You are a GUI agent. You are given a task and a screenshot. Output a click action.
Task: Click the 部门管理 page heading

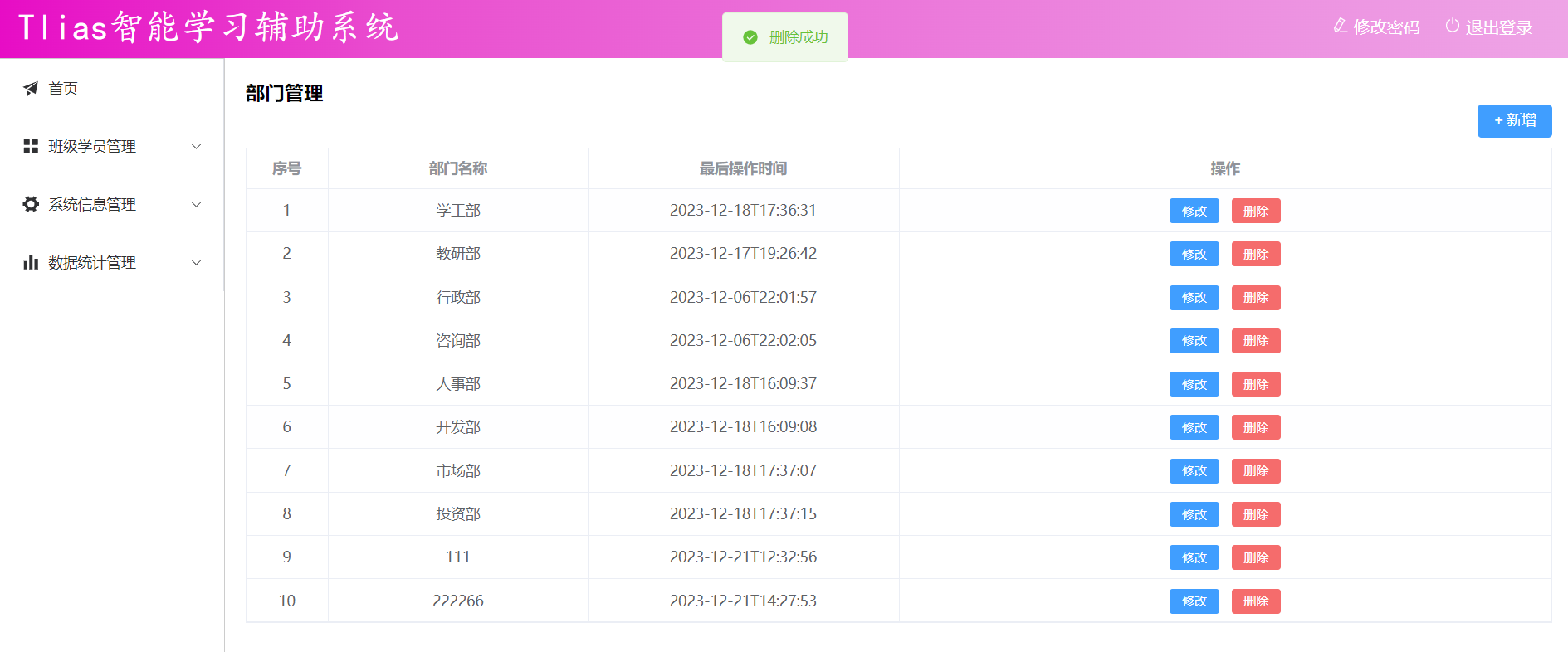(x=285, y=94)
